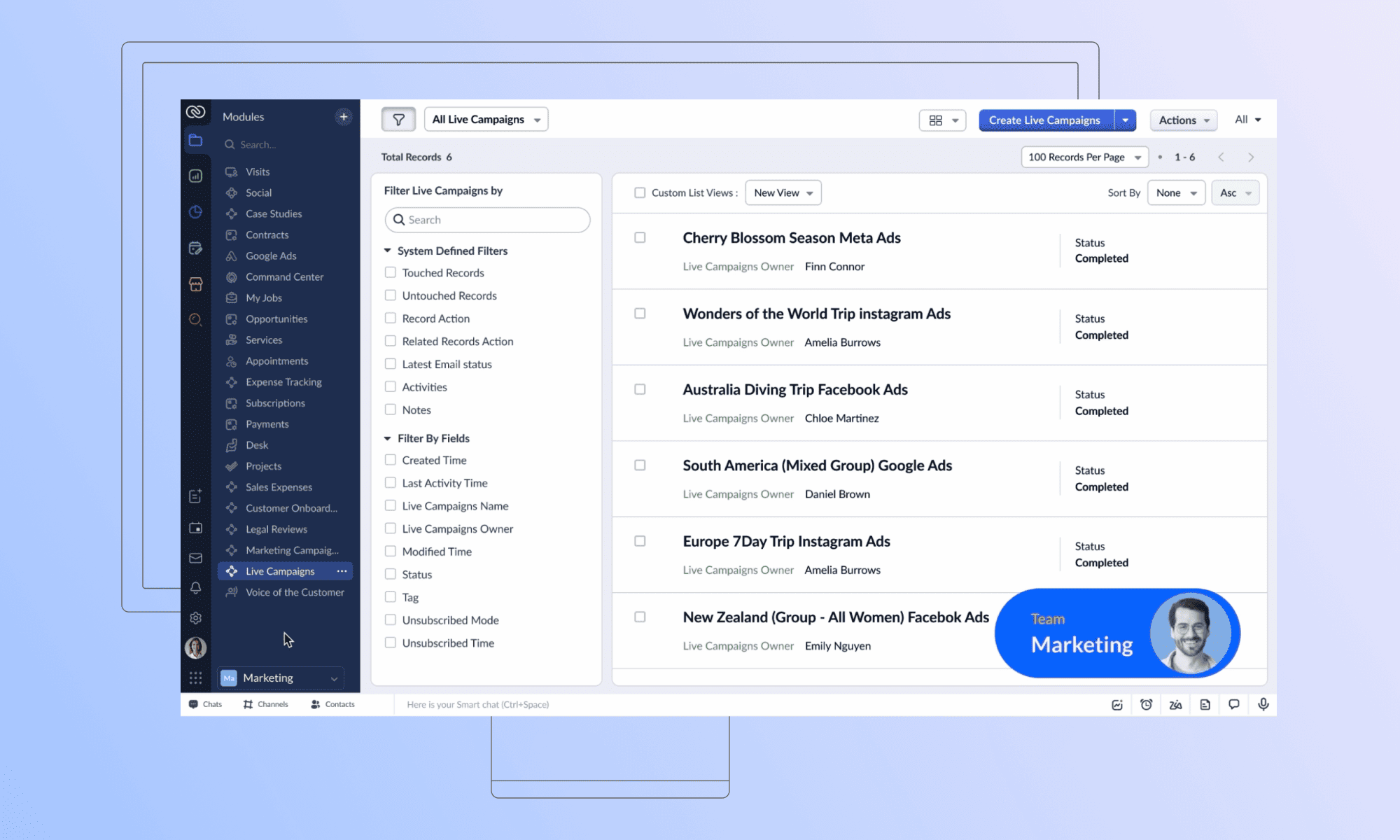Open the Wonders of the World Trip instagram Ads record

[x=817, y=314]
